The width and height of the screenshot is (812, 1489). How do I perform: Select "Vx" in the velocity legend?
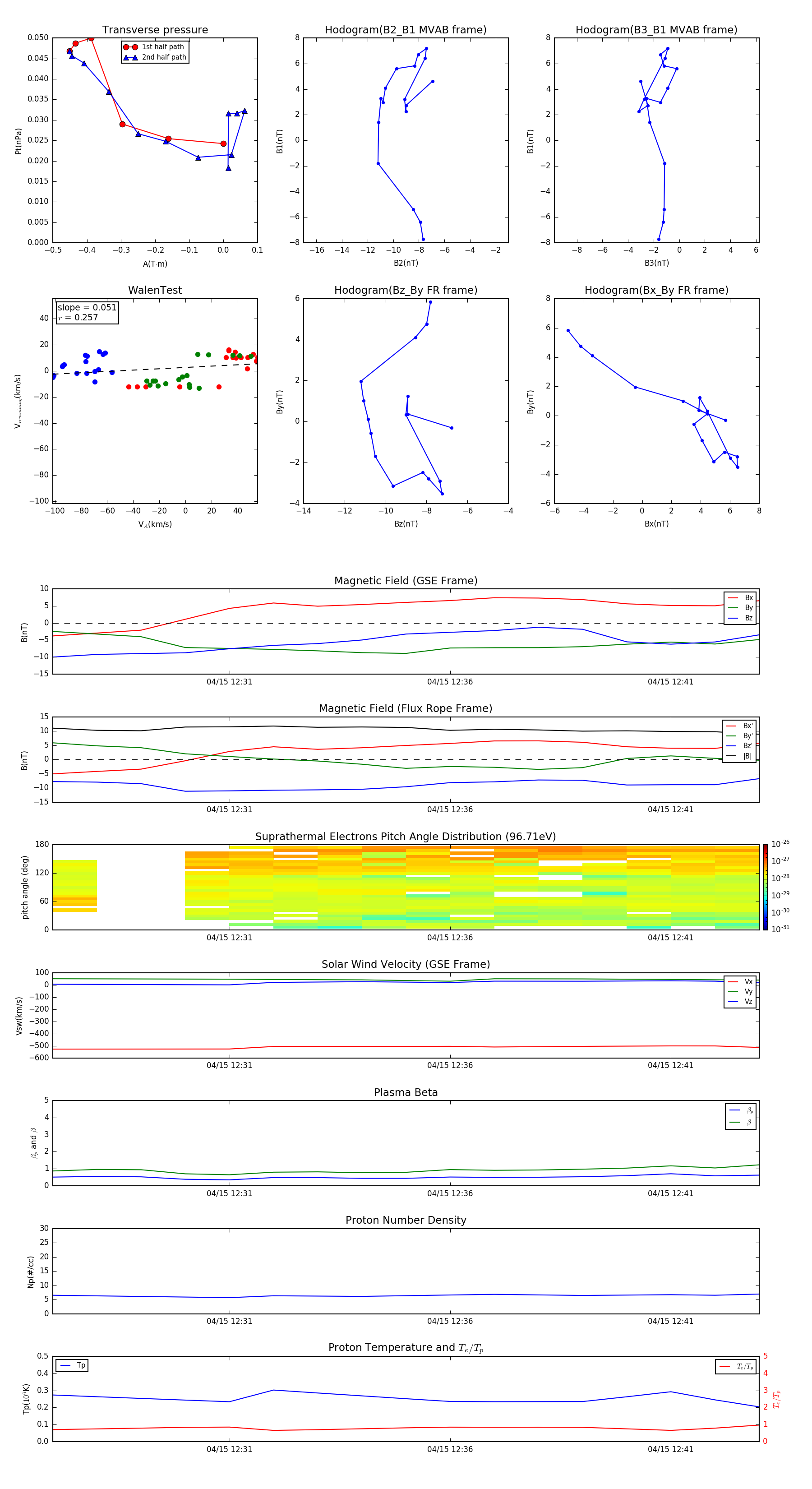pyautogui.click(x=741, y=981)
